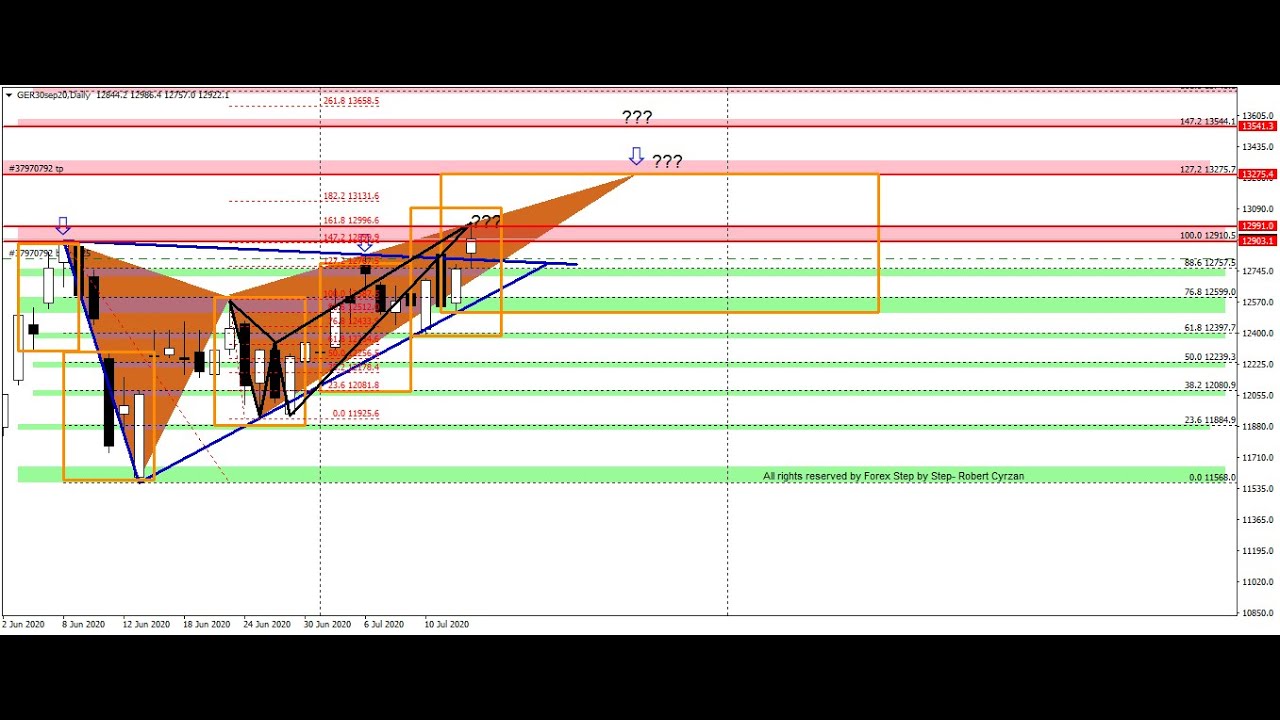This screenshot has height=720, width=1280.
Task: Select the '???' text near the 13544.1 line
Action: point(637,118)
